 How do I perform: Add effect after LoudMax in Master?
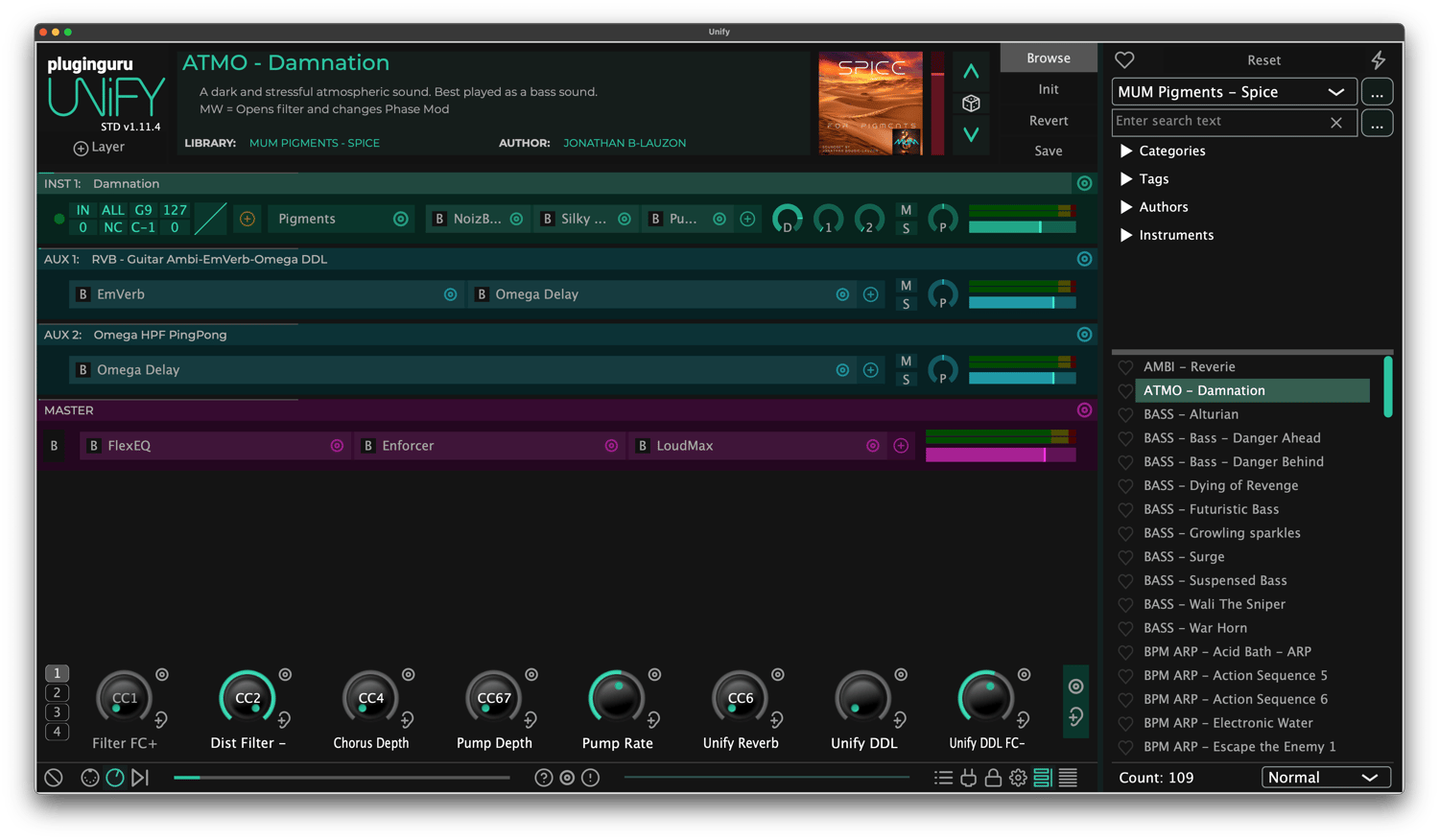[x=901, y=446]
